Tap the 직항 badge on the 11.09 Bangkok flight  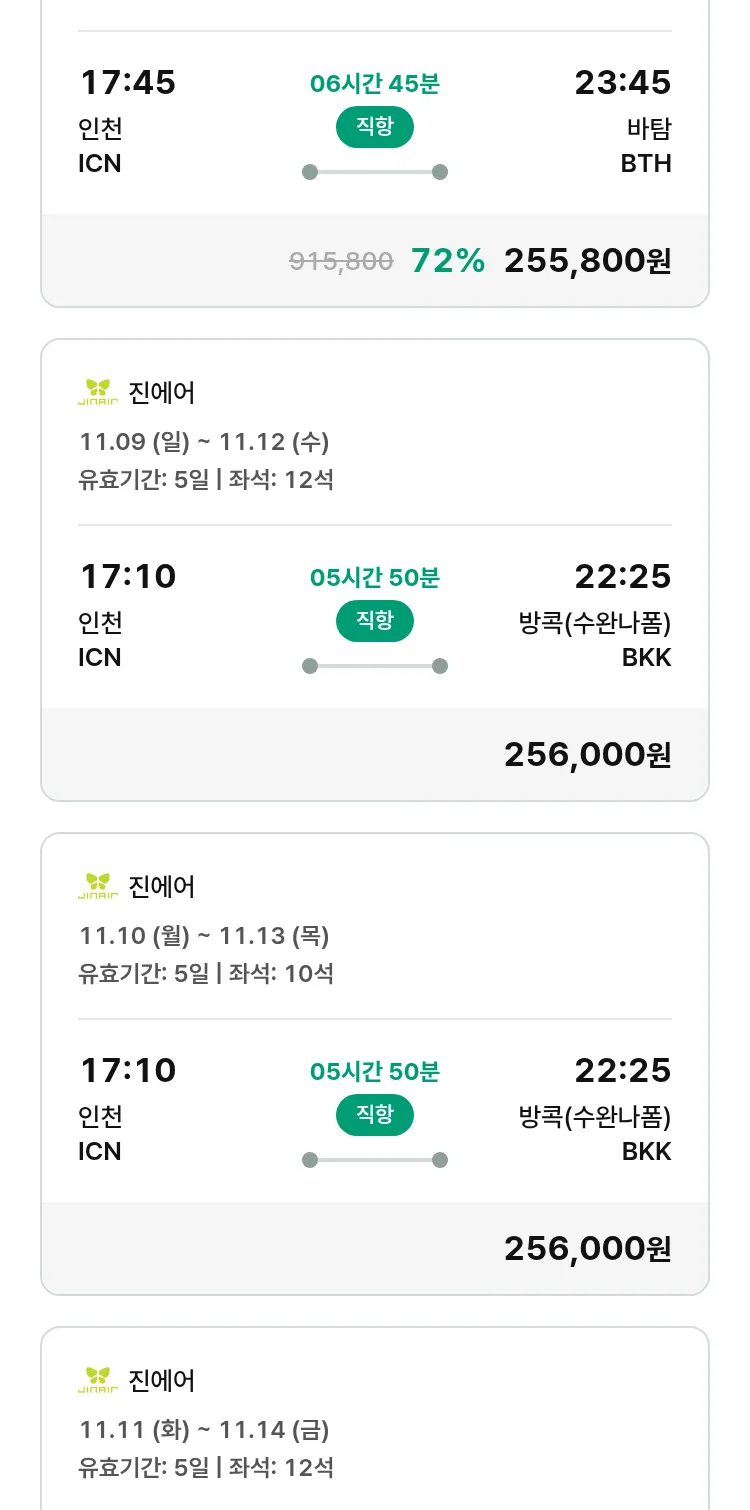374,621
